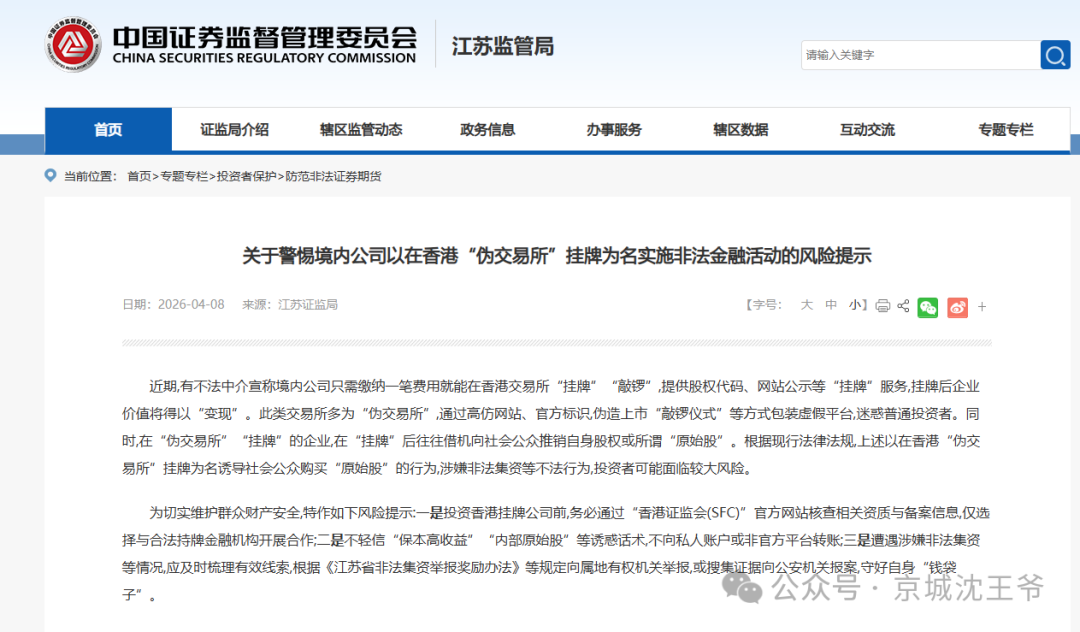Screen dimensions: 1080x632
Task: Open the 证监局介绍 menu
Action: (x=234, y=130)
